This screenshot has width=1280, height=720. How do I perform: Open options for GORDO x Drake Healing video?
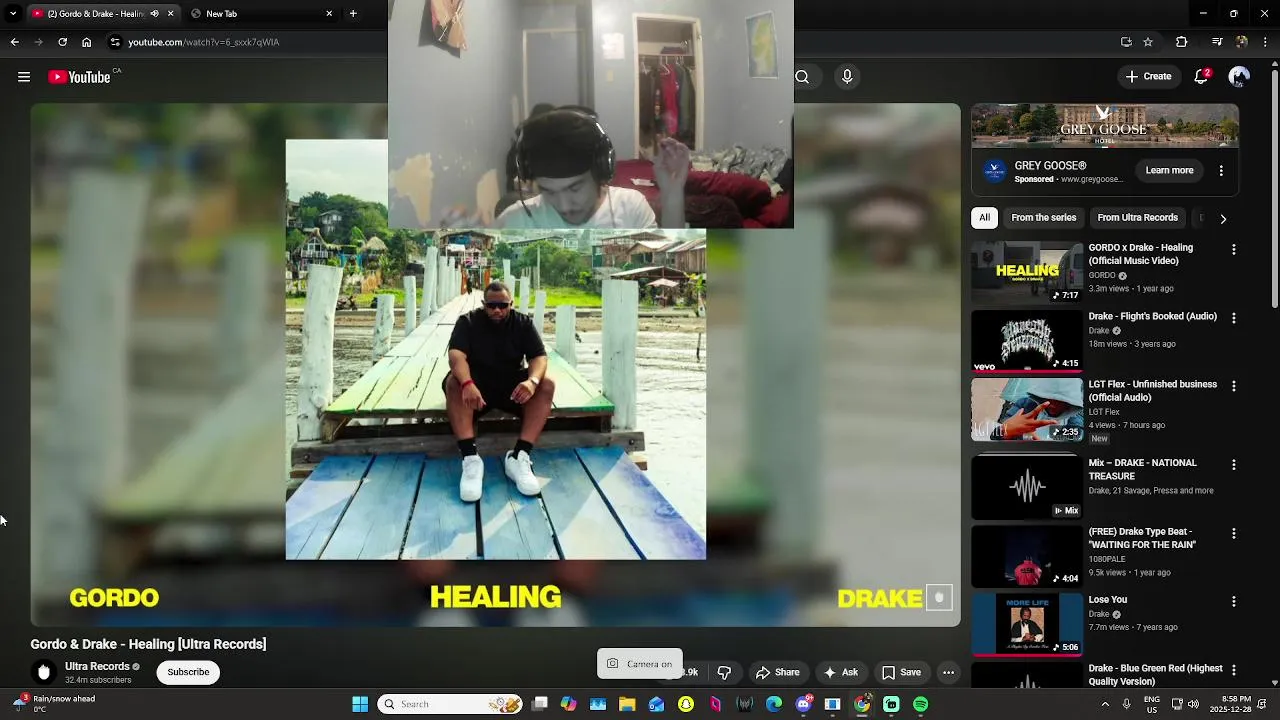1233,249
